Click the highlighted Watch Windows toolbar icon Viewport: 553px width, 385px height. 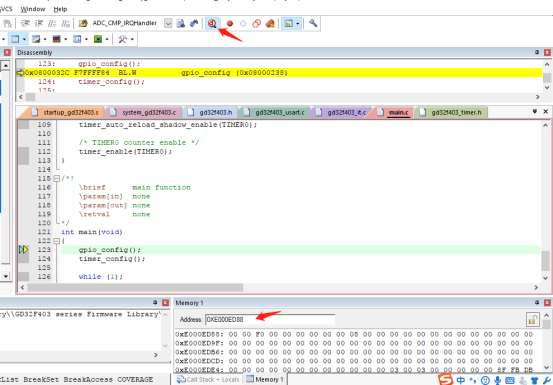click(14, 39)
